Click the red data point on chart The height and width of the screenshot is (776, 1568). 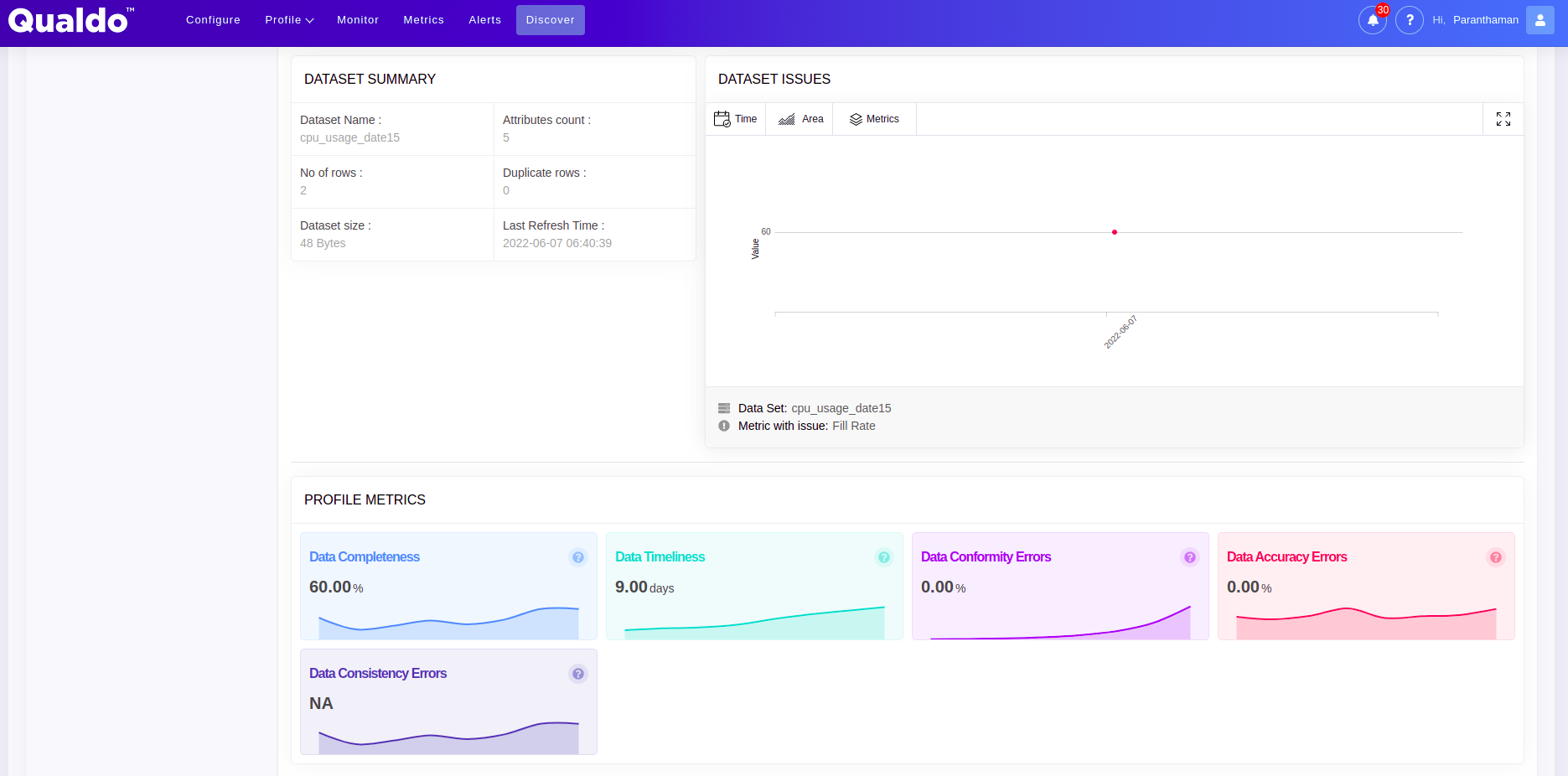tap(1115, 232)
